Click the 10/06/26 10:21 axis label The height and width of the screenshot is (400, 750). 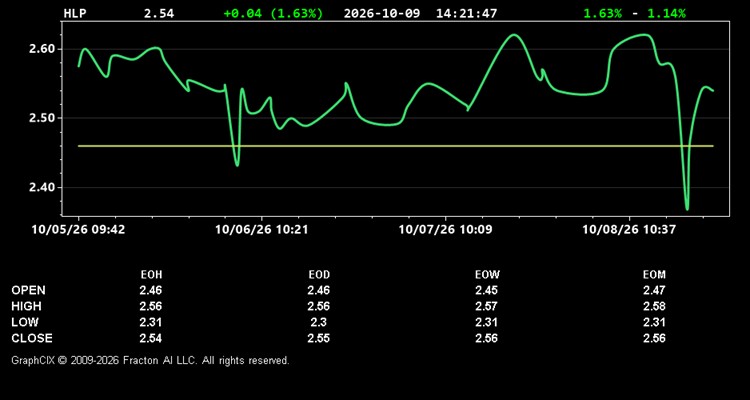[x=262, y=230]
